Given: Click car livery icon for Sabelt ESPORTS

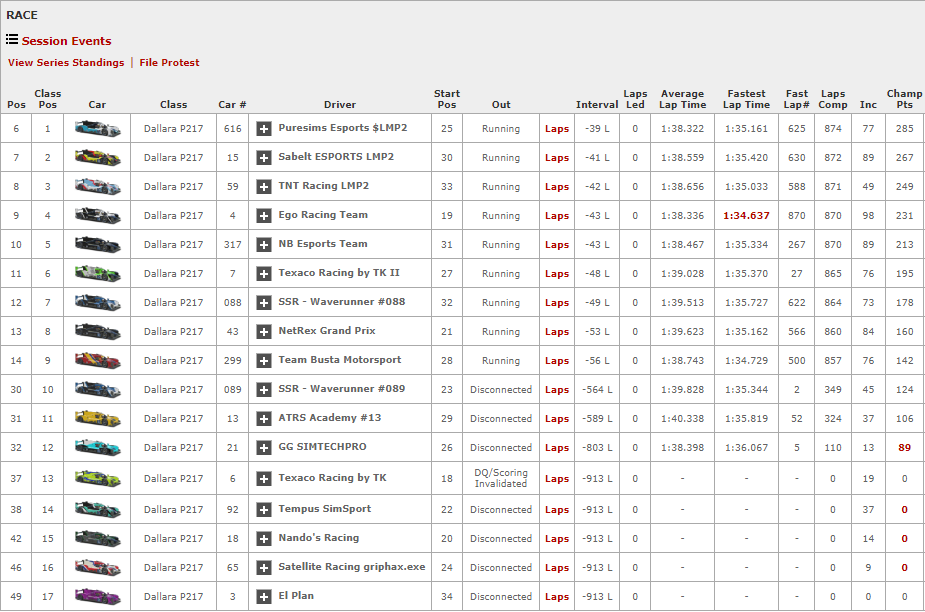Looking at the screenshot, I should click(x=97, y=157).
